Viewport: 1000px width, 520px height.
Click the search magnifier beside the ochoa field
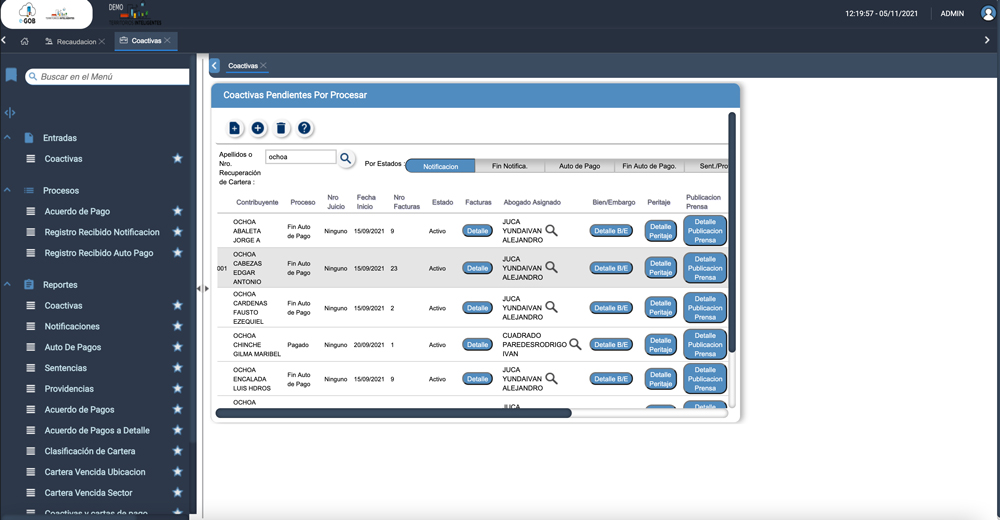point(346,158)
